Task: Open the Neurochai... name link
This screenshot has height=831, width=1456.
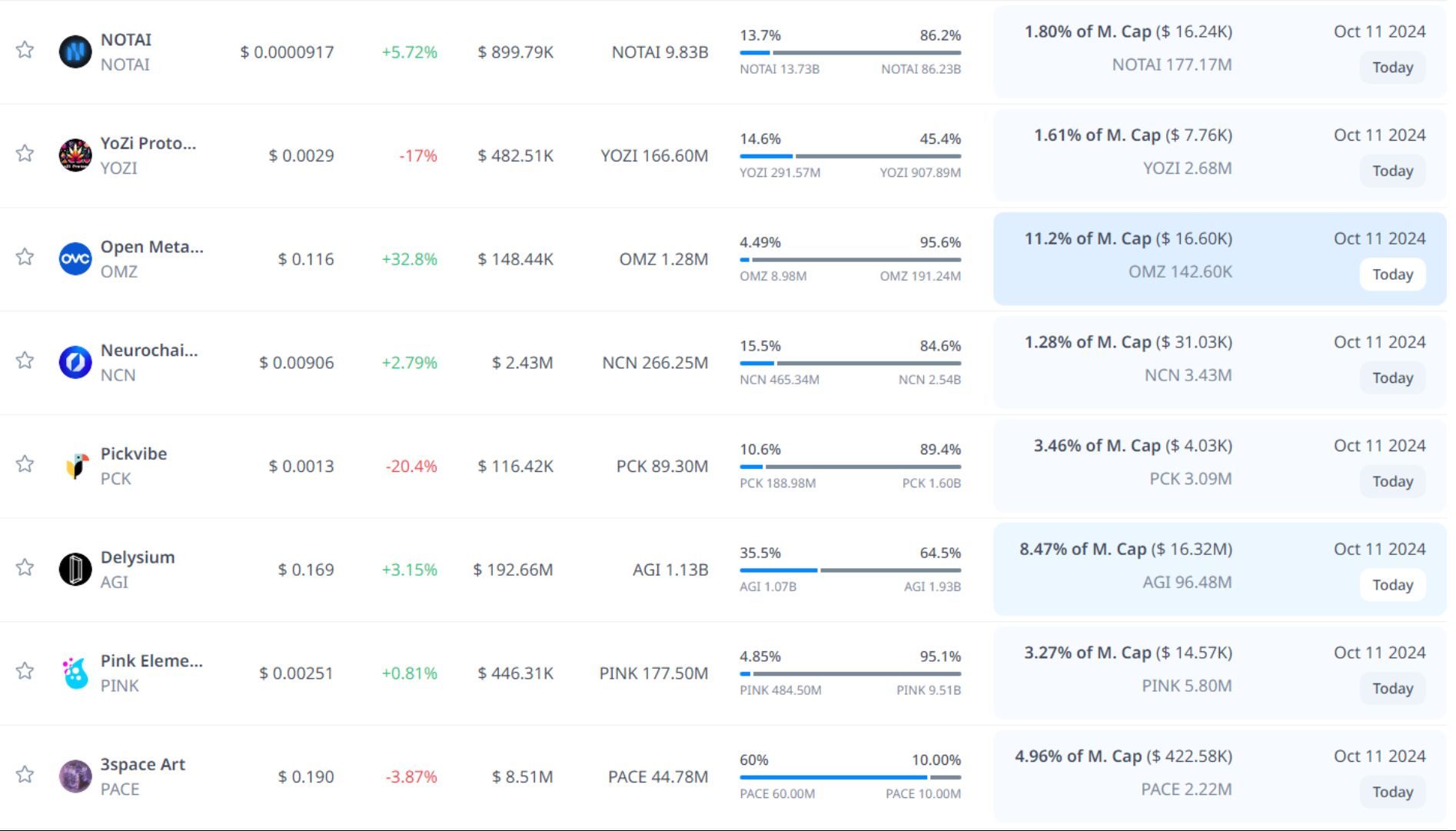Action: (149, 351)
